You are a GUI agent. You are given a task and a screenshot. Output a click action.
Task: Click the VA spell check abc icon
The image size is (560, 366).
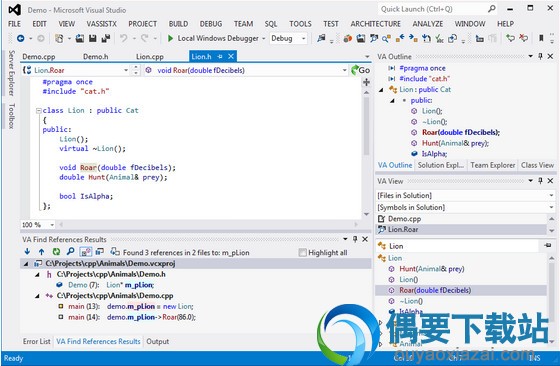click(439, 39)
